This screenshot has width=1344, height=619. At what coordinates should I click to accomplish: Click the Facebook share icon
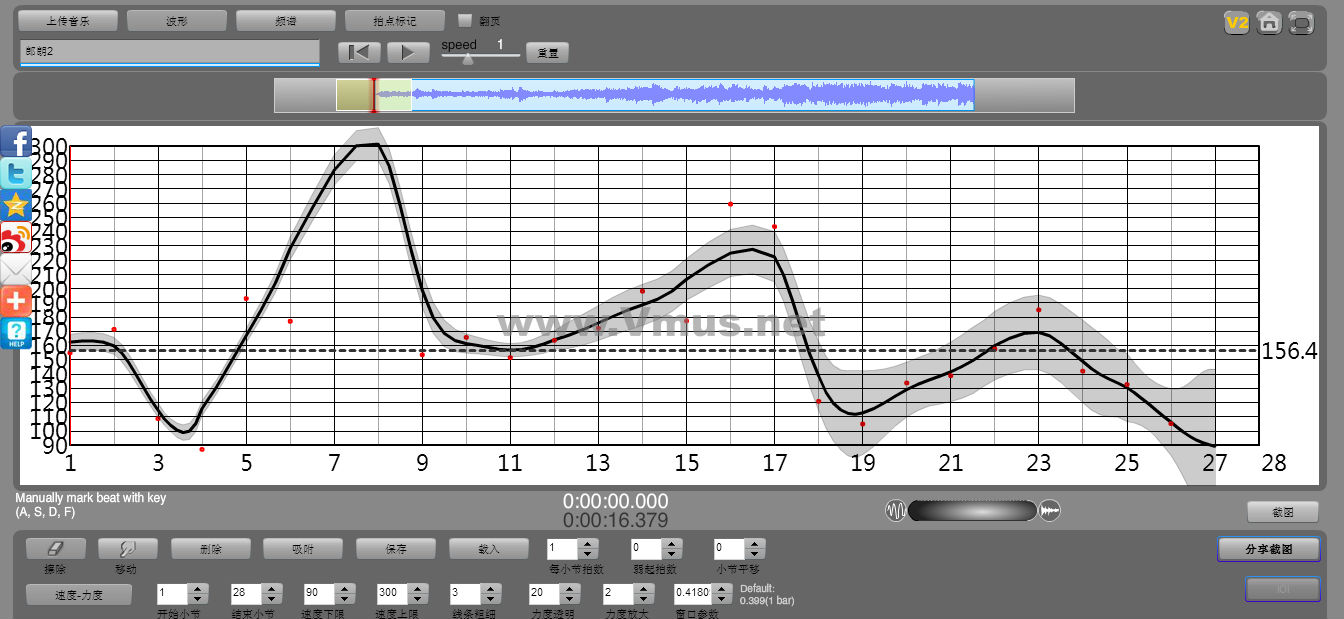(16, 141)
